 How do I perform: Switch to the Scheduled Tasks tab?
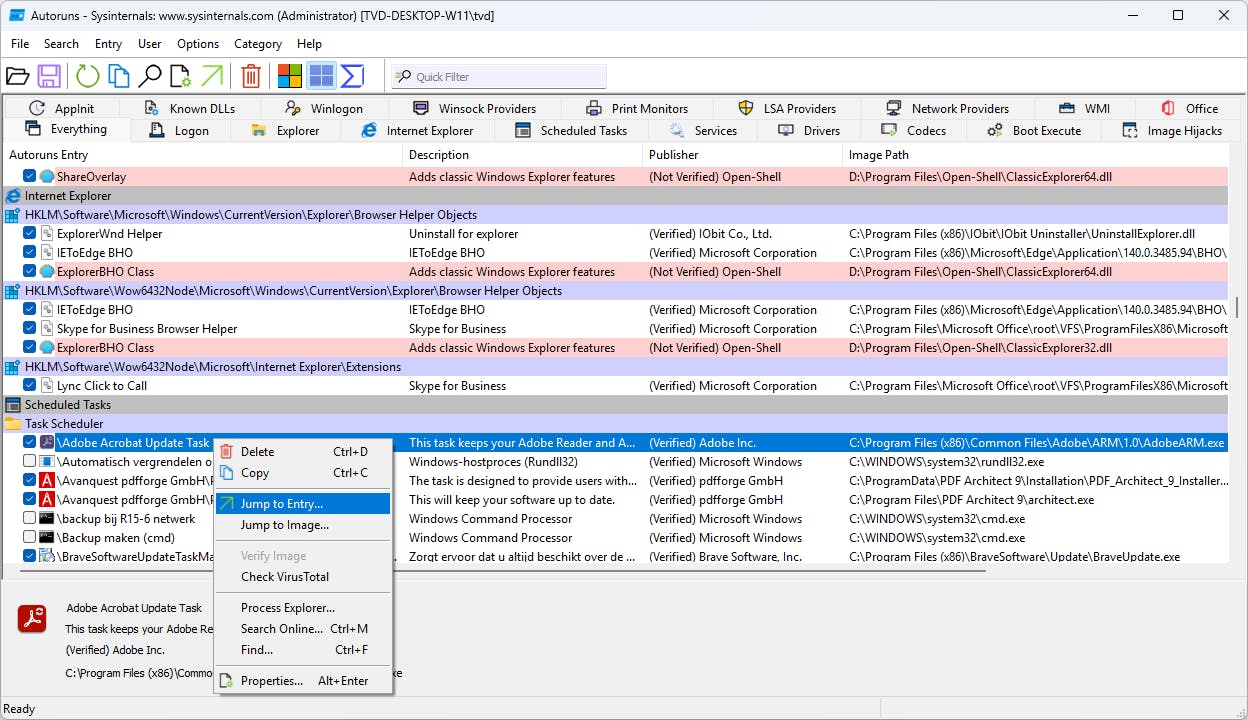(571, 131)
